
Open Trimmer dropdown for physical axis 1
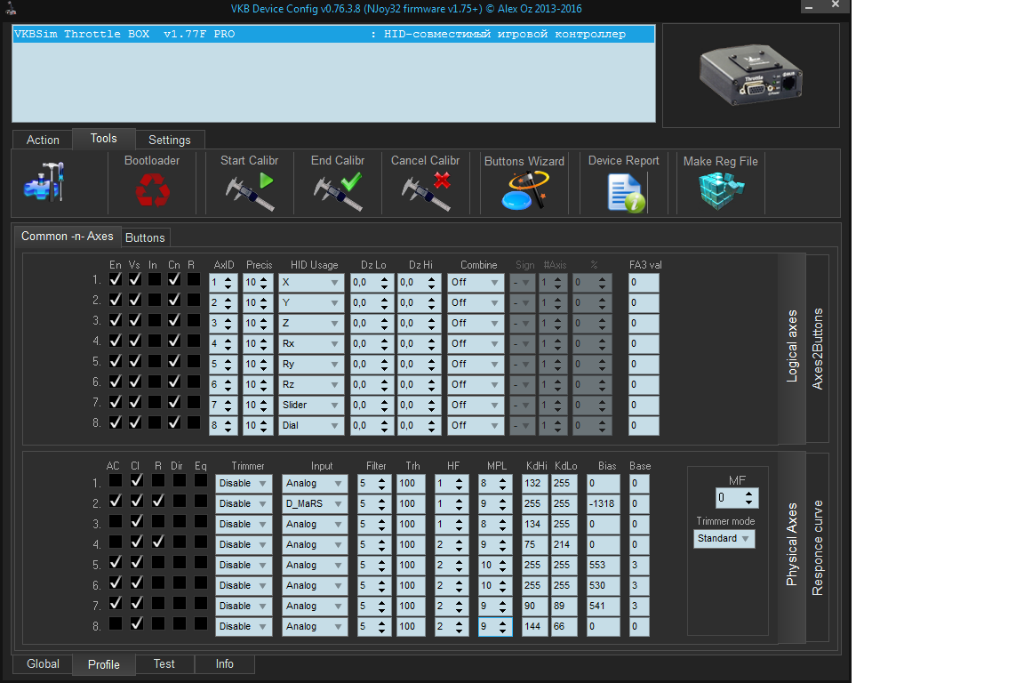[244, 483]
